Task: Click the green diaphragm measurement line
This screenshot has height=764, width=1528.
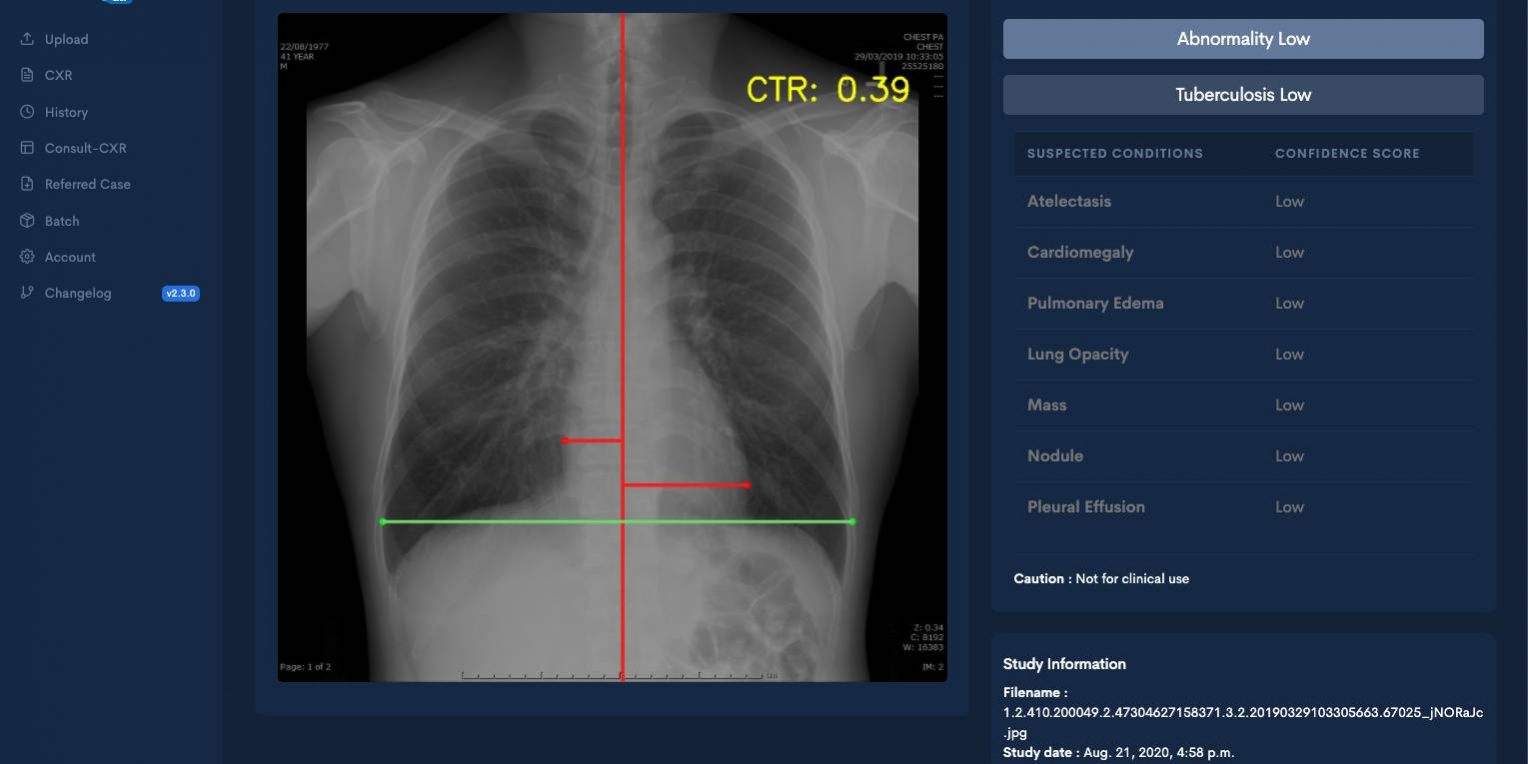Action: (x=617, y=521)
